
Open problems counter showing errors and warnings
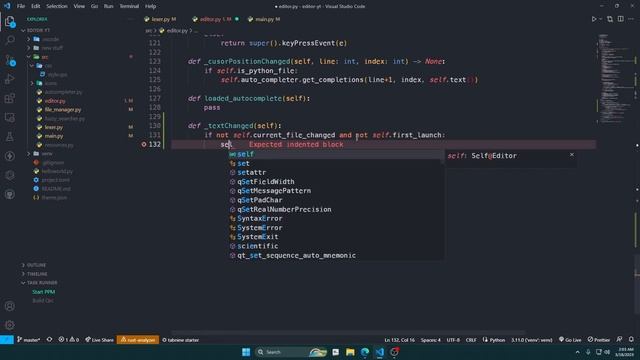69,340
